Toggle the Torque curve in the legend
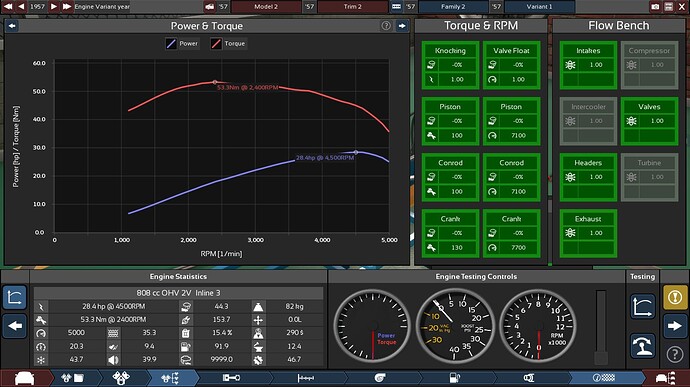Viewport: 690px width, 387px height. pos(228,44)
